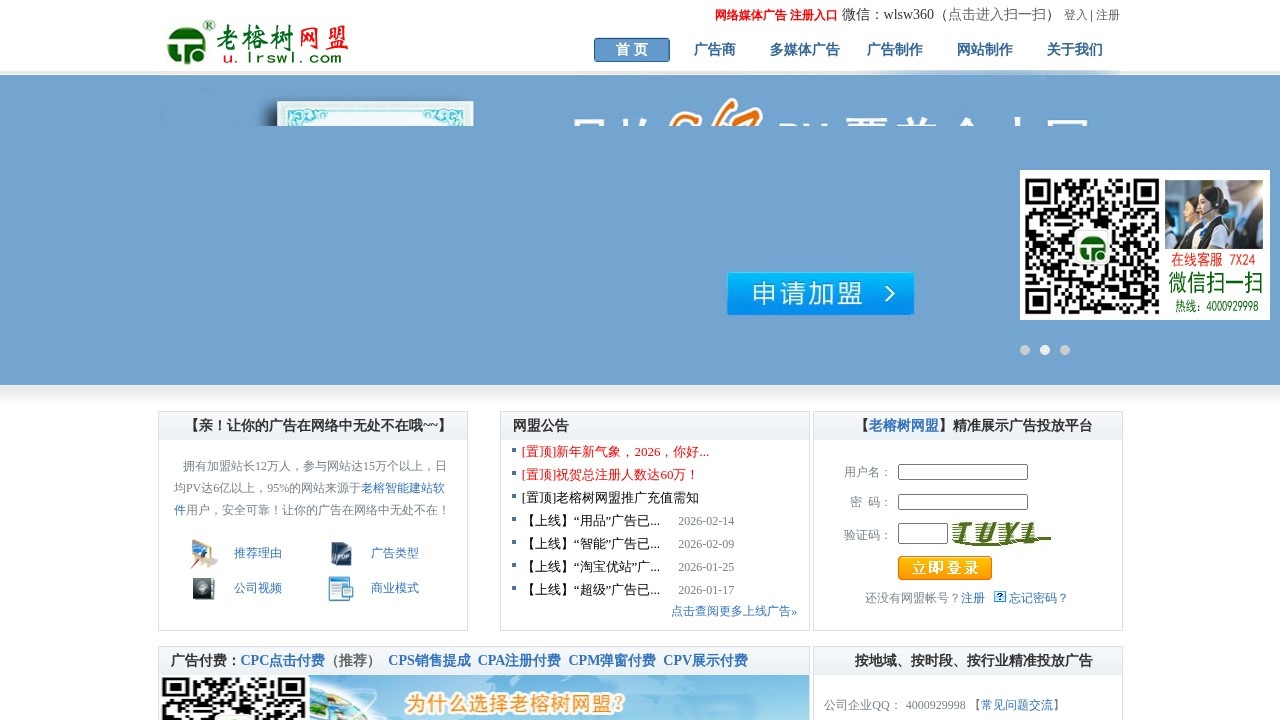Select the first carousel indicator dot
The image size is (1280, 720).
[x=1025, y=350]
